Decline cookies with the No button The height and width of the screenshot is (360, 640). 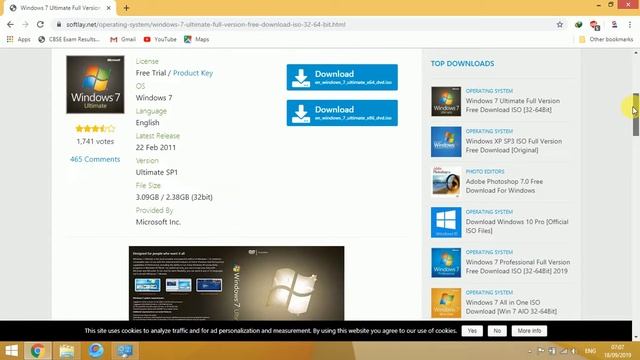[x=497, y=331]
